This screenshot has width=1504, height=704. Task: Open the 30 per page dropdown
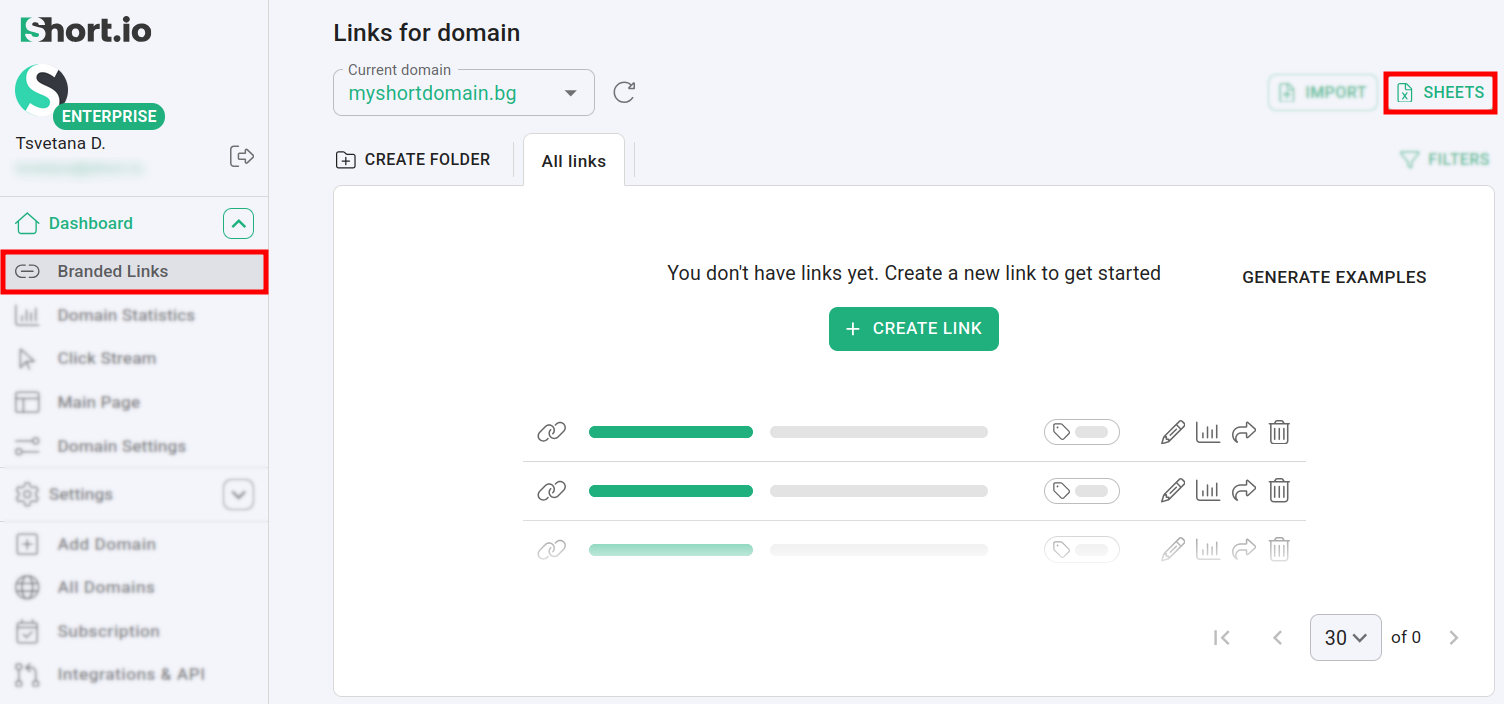pos(1345,638)
